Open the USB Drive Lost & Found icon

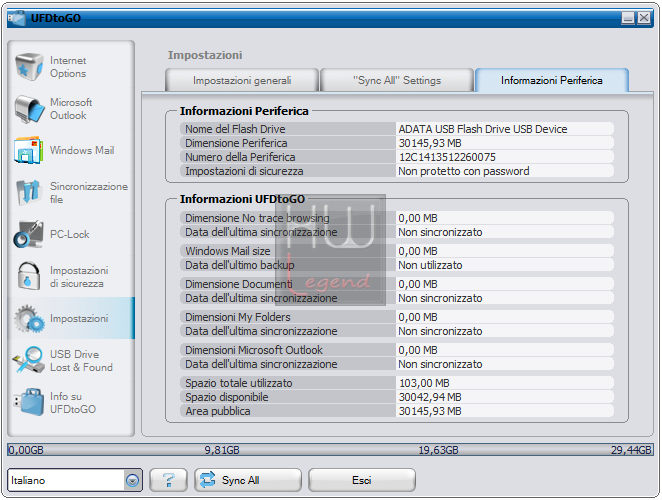(x=28, y=360)
